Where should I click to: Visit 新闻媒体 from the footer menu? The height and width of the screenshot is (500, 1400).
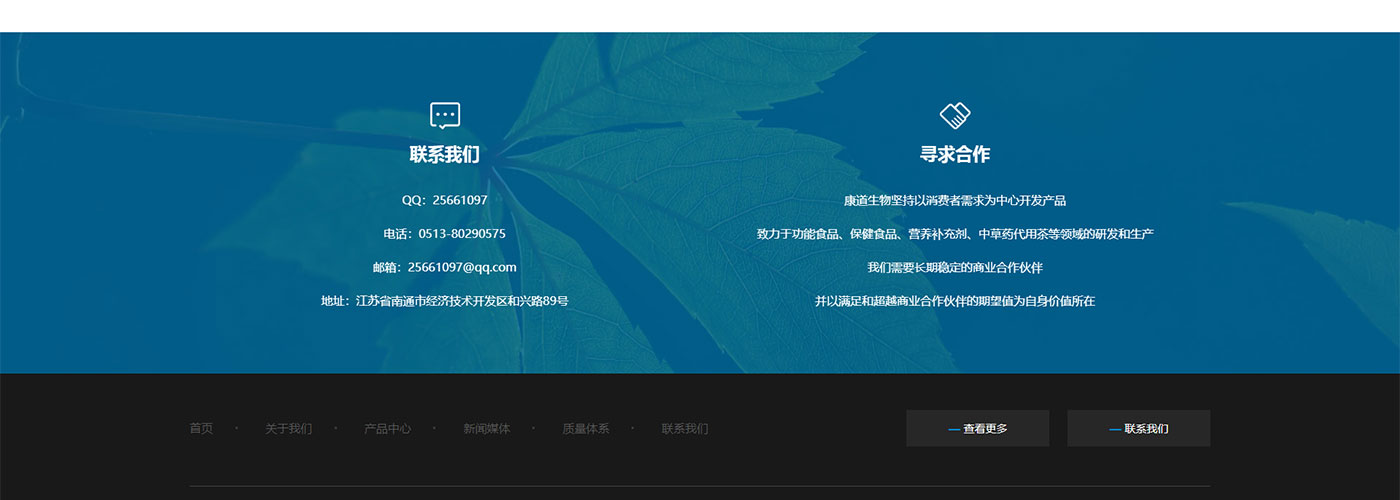click(x=486, y=429)
